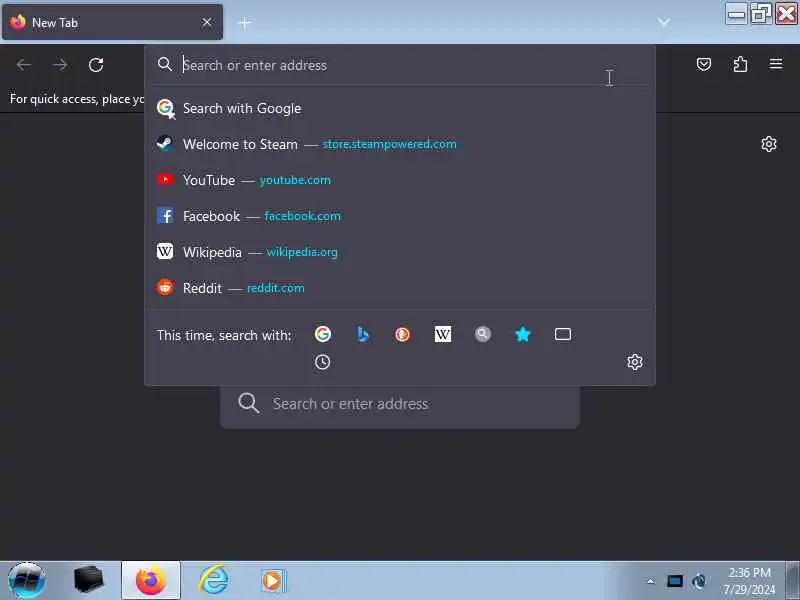Image resolution: width=800 pixels, height=600 pixels.
Task: Click the Show desktop strip
Action: click(792, 581)
